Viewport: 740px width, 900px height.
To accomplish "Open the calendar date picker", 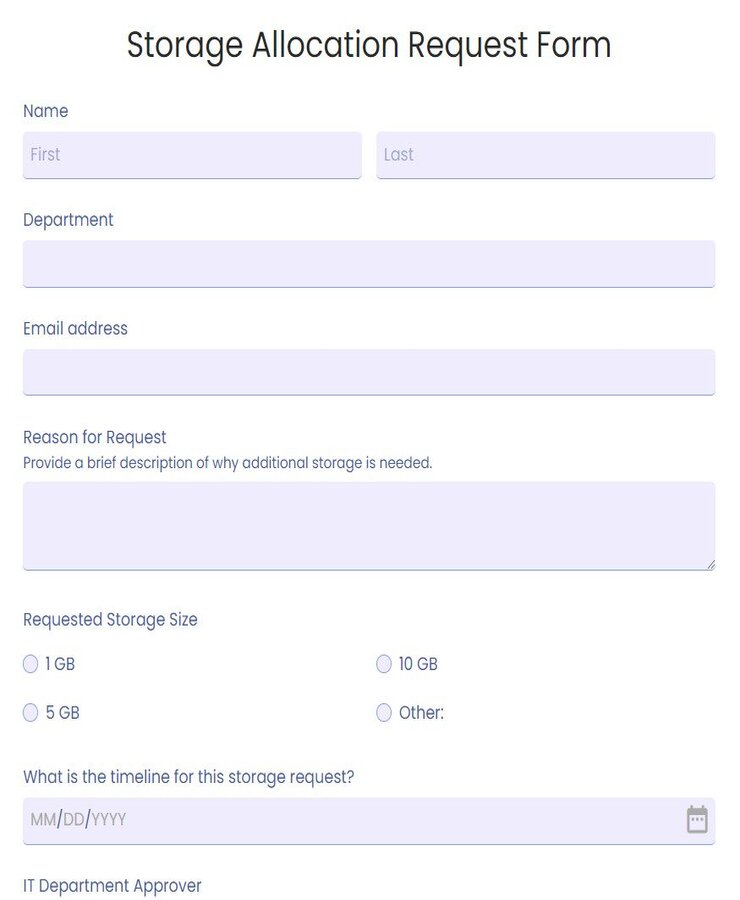I will (696, 819).
